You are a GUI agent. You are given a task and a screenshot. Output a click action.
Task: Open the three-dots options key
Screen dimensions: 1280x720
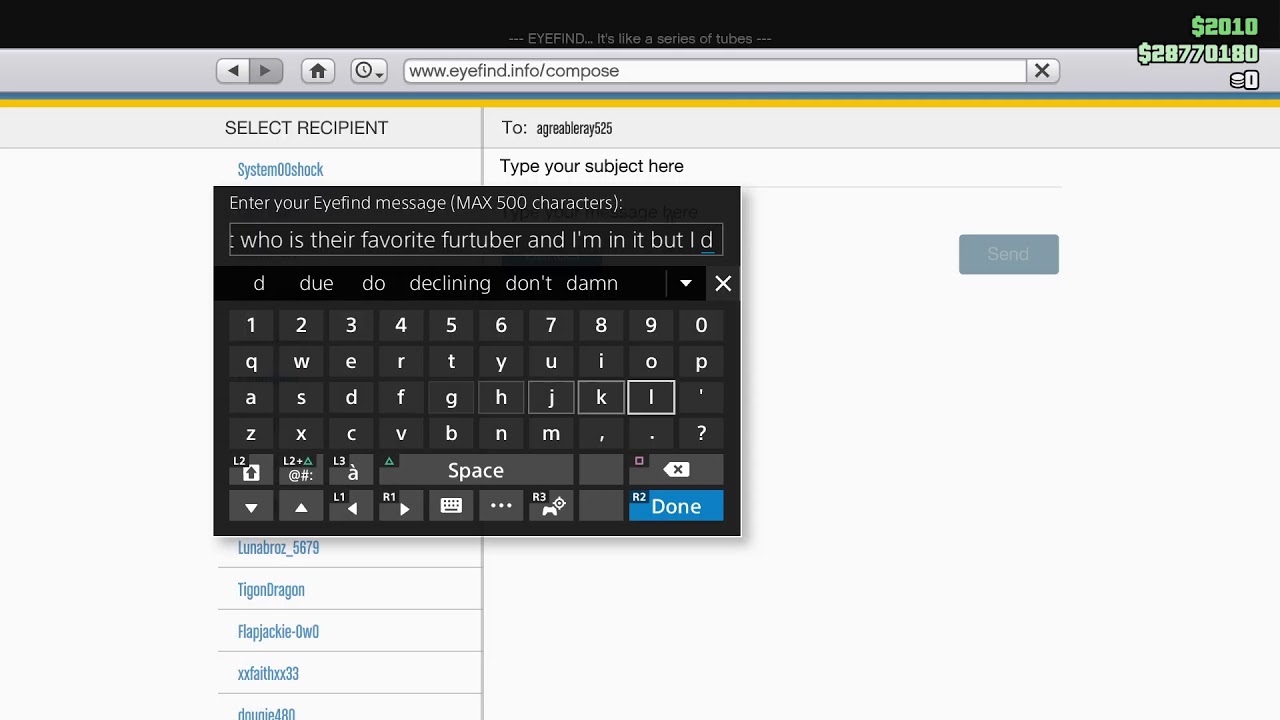click(x=501, y=507)
